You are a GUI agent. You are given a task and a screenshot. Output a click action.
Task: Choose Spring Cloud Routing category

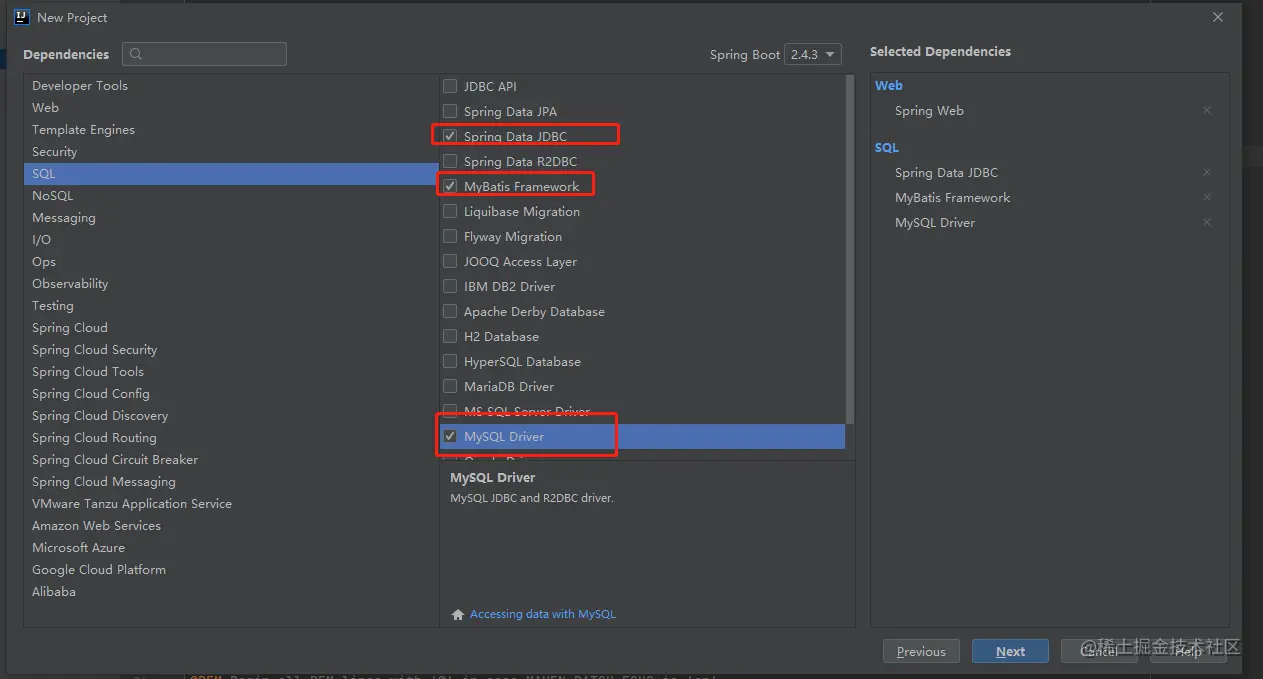pos(231,438)
